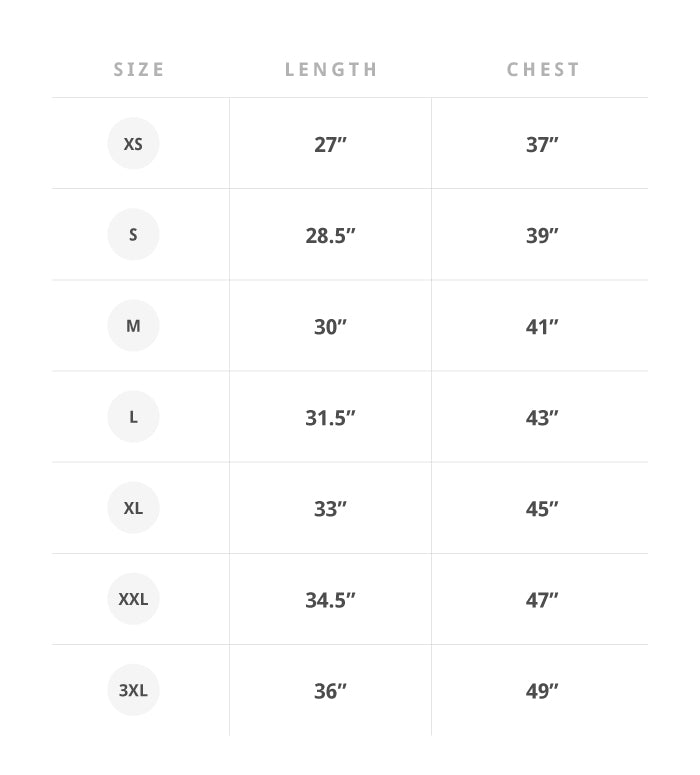
Task: Click the SIZE column header
Action: point(139,70)
